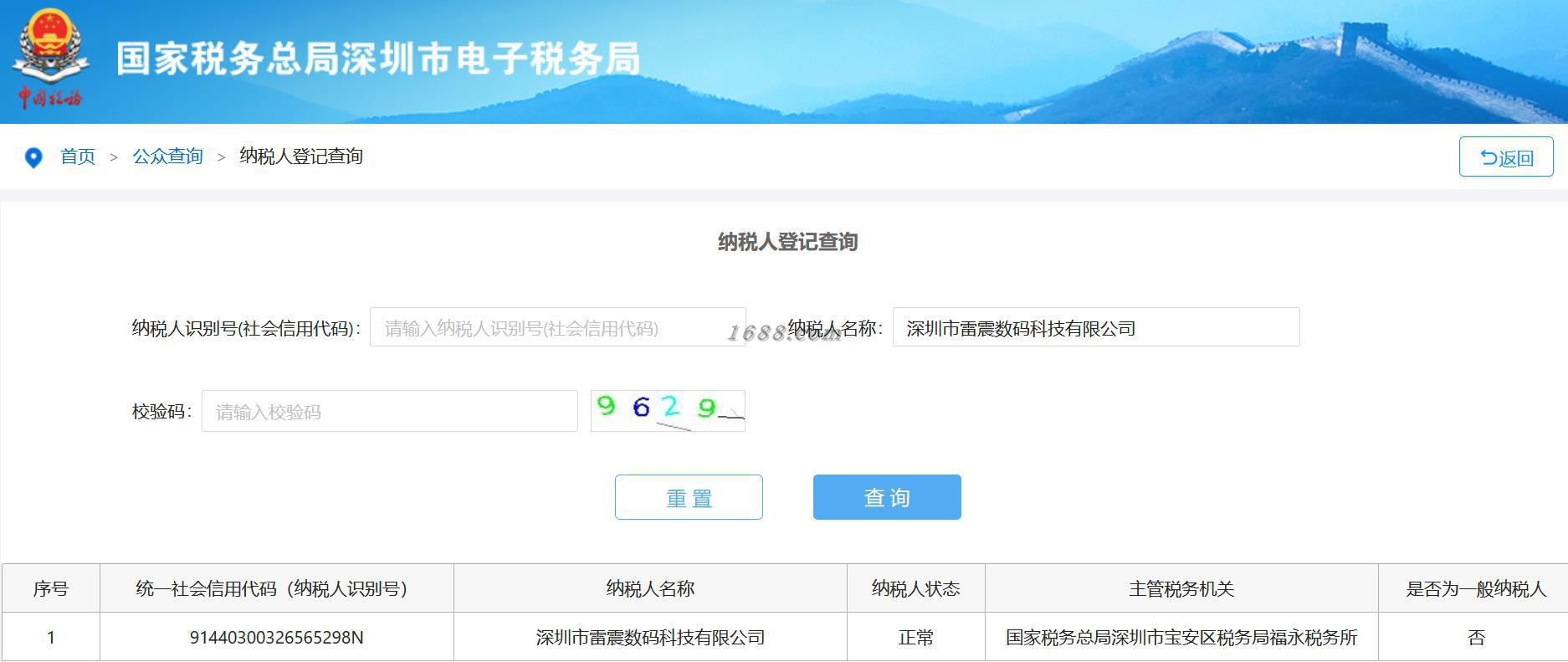Click the 序号 column header
Screen dimensions: 1568x662
pyautogui.click(x=51, y=588)
